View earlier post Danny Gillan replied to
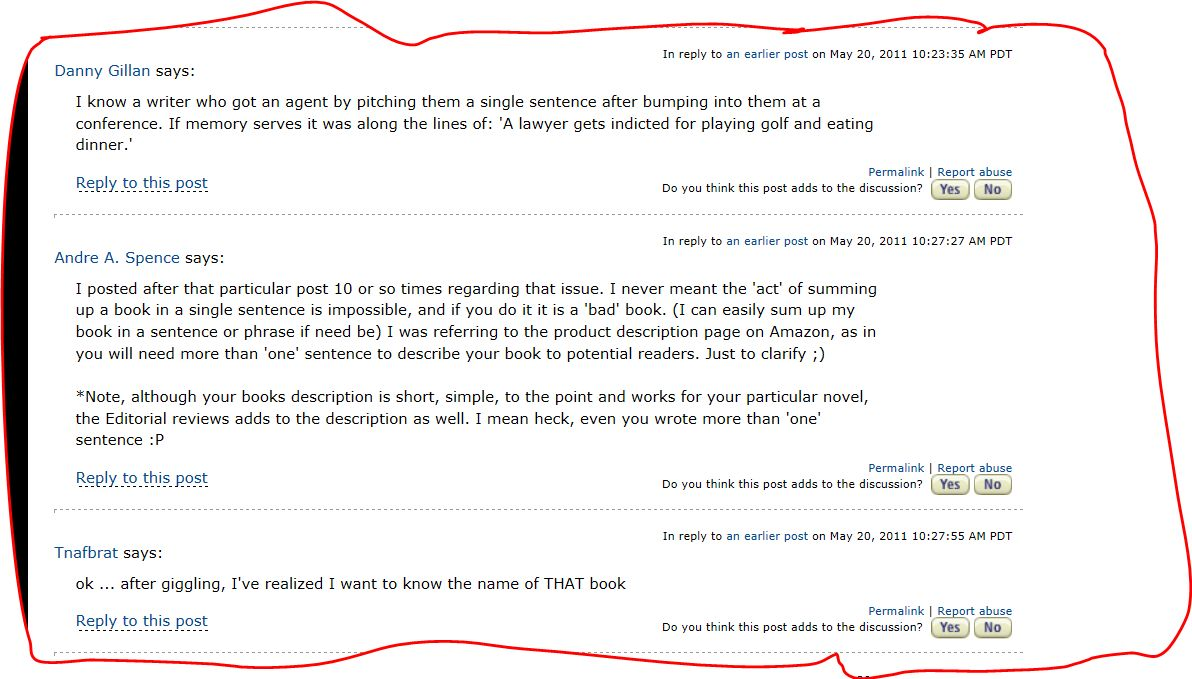The width and height of the screenshot is (1192, 679). pyautogui.click(x=767, y=54)
